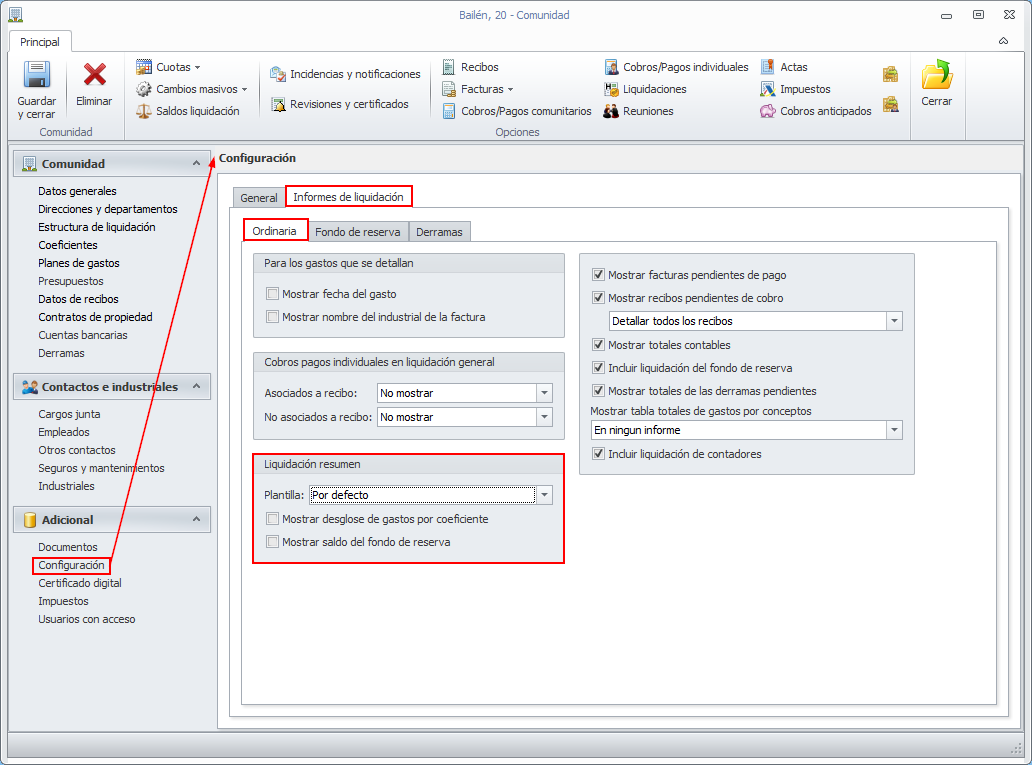Screen dimensions: 1032x765
Task: Open Cambios masivos gear option
Action: (x=192, y=89)
